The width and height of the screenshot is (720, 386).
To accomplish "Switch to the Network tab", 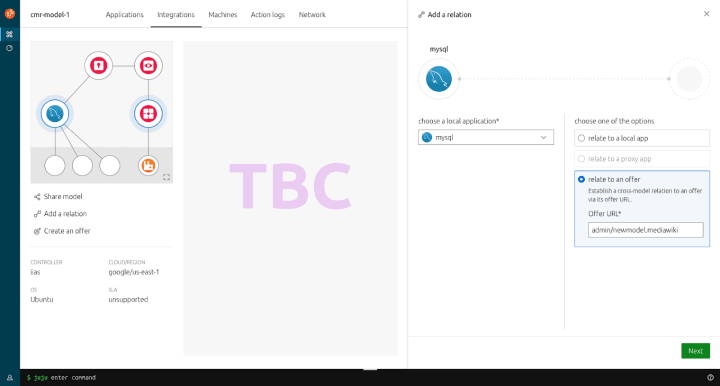I will pos(312,15).
